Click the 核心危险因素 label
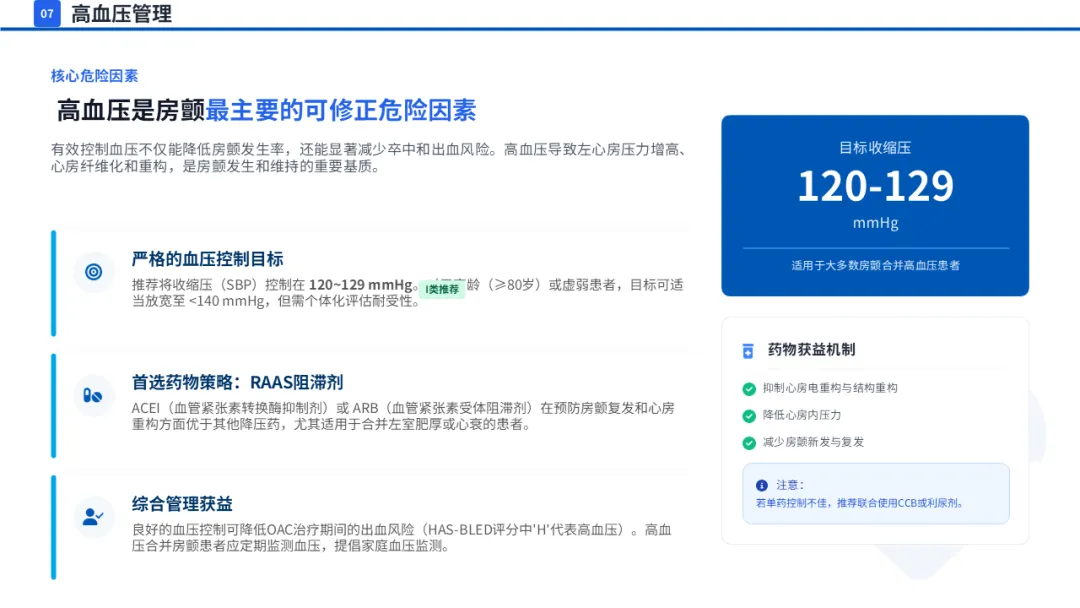This screenshot has height=608, width=1080. (94, 76)
